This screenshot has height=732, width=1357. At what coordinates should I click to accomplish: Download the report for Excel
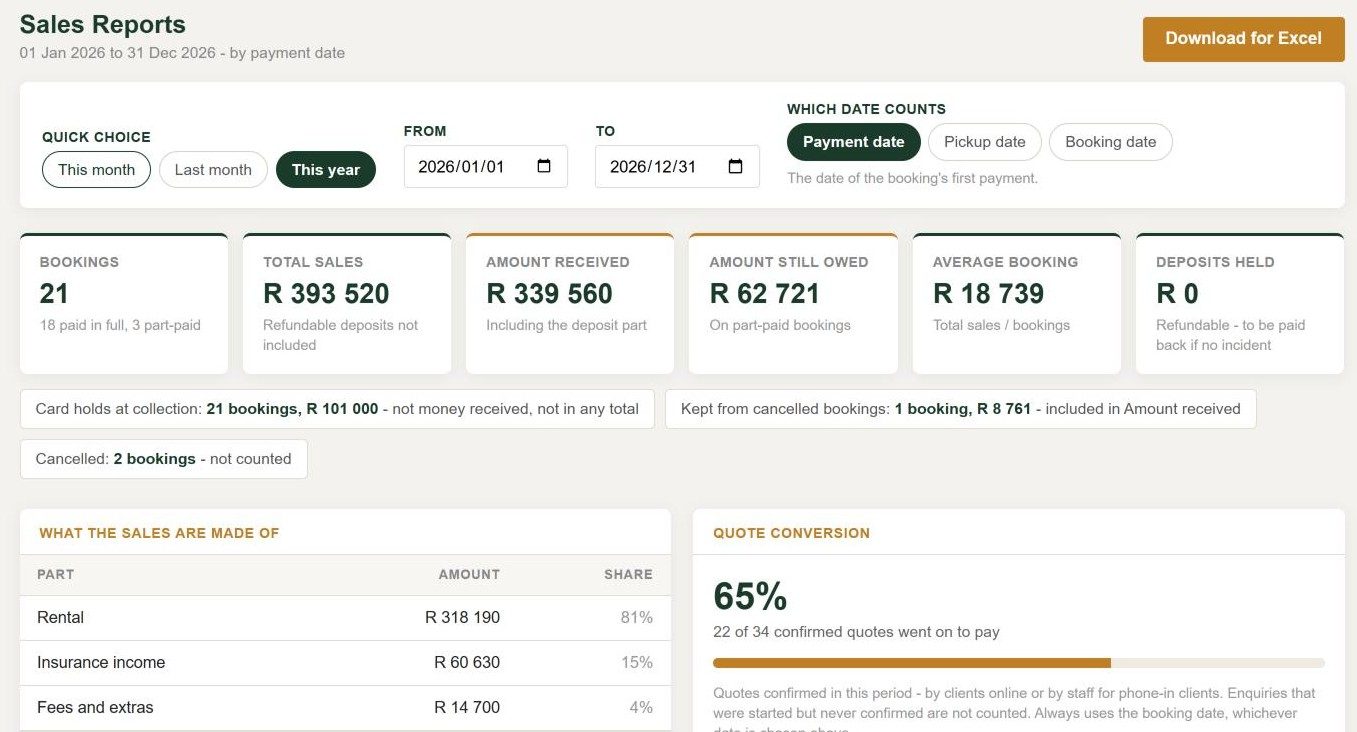[1244, 39]
